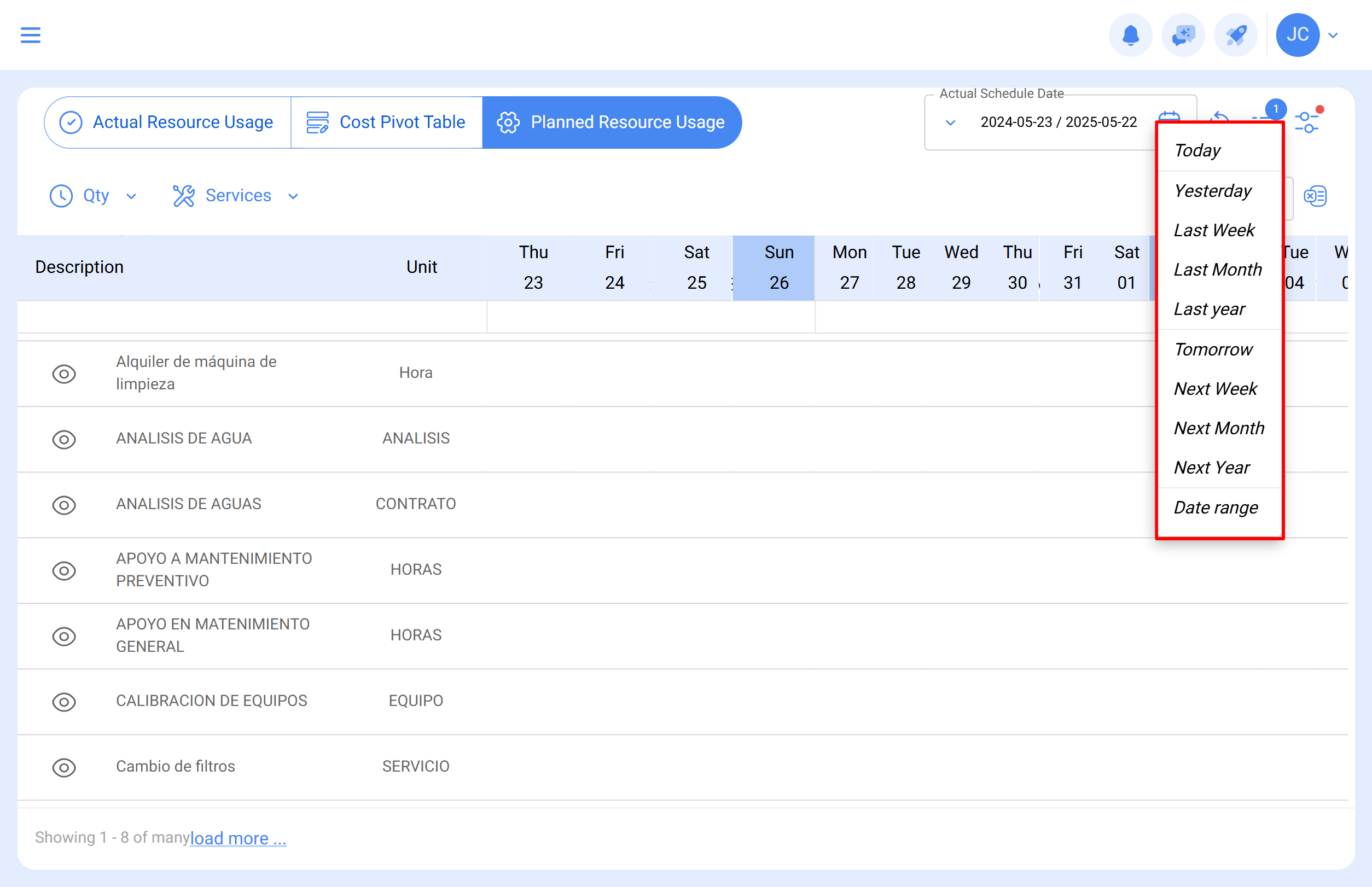The height and width of the screenshot is (887, 1372).
Task: Choose Tomorrow preset
Action: point(1219,349)
